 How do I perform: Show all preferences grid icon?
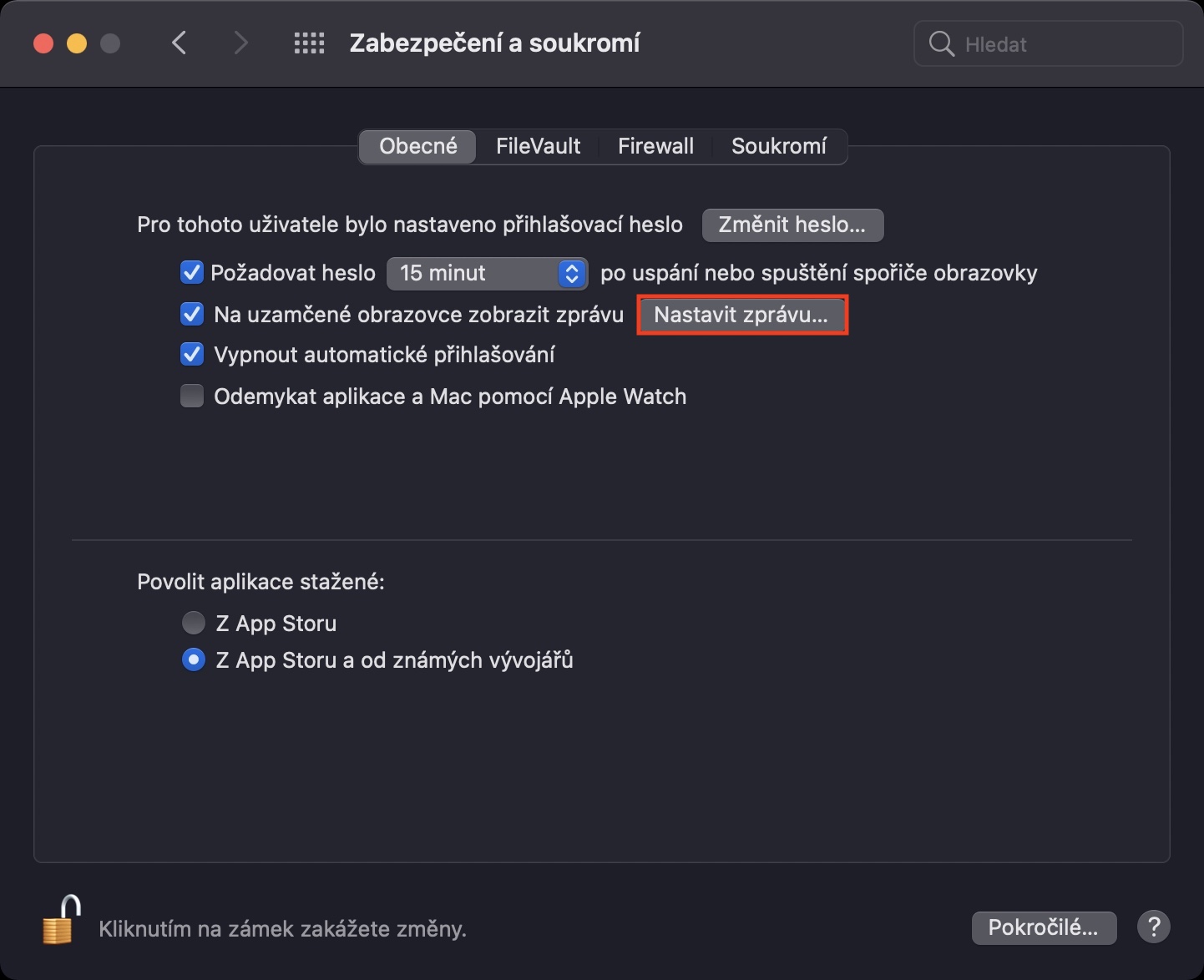(x=309, y=43)
